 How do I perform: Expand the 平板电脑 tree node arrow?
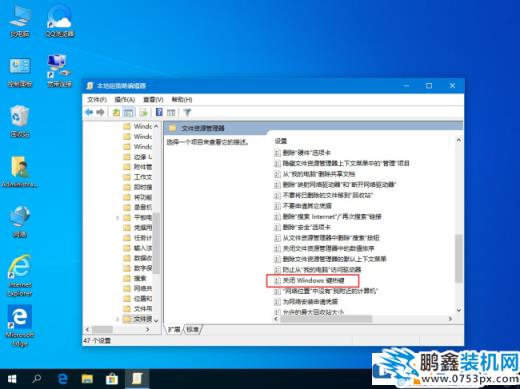coord(117,218)
